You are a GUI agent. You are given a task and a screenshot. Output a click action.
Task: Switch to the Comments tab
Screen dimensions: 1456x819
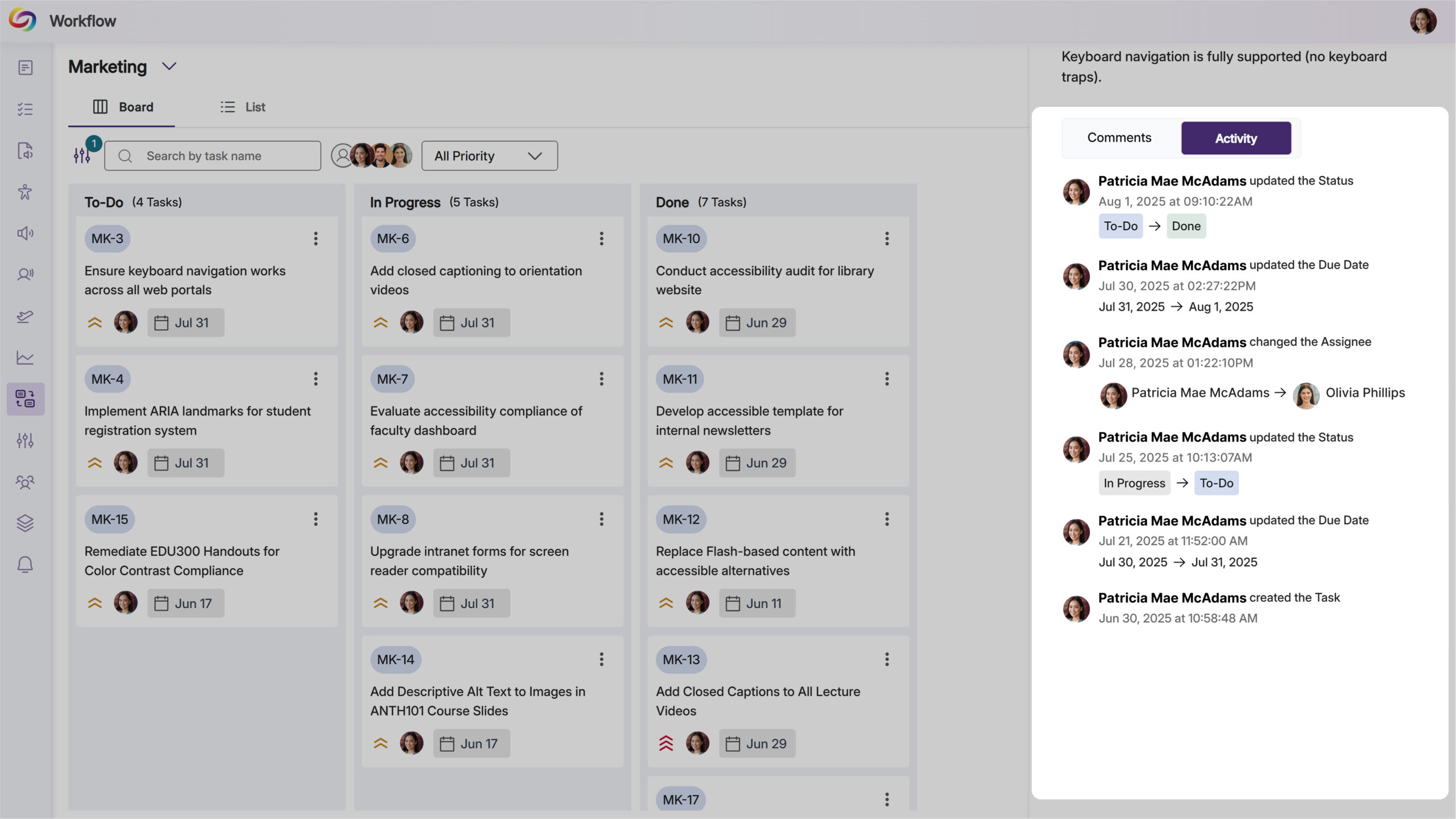[1119, 138]
